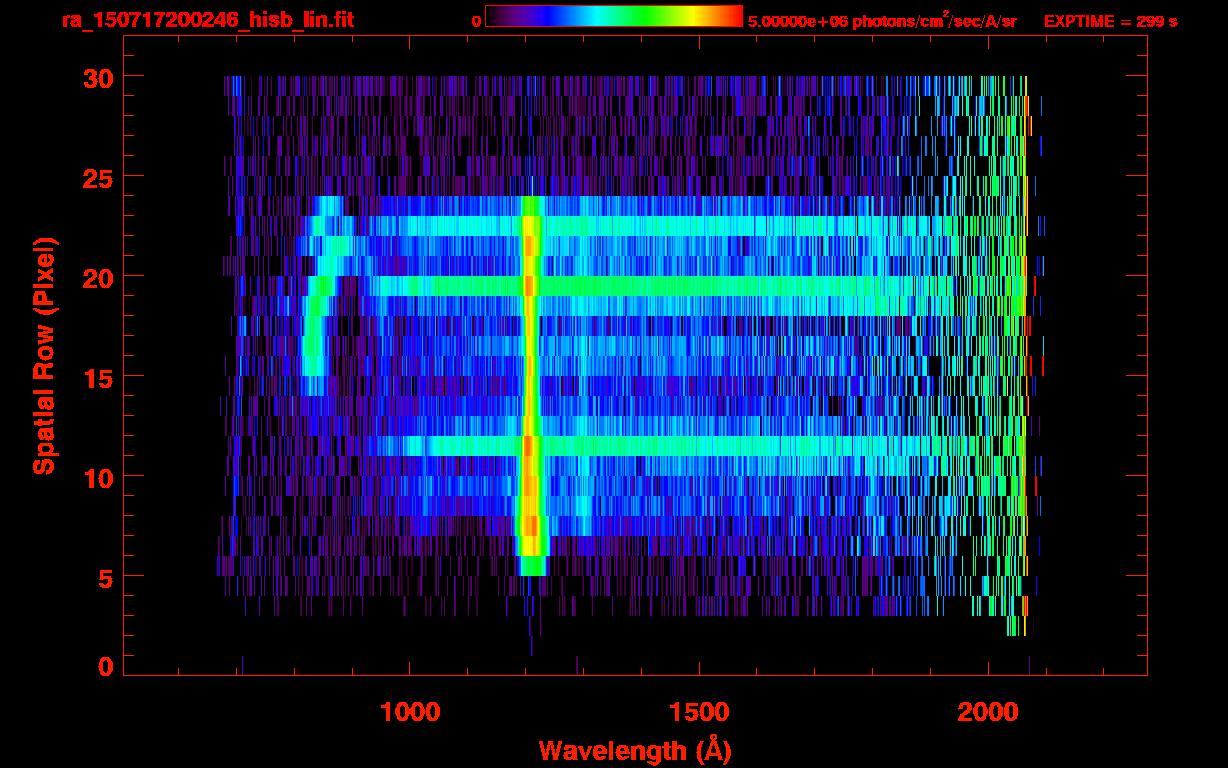This screenshot has width=1228, height=768.
Task: Click the Spatial Row (Pixel) axis label
Action: click(x=44, y=356)
